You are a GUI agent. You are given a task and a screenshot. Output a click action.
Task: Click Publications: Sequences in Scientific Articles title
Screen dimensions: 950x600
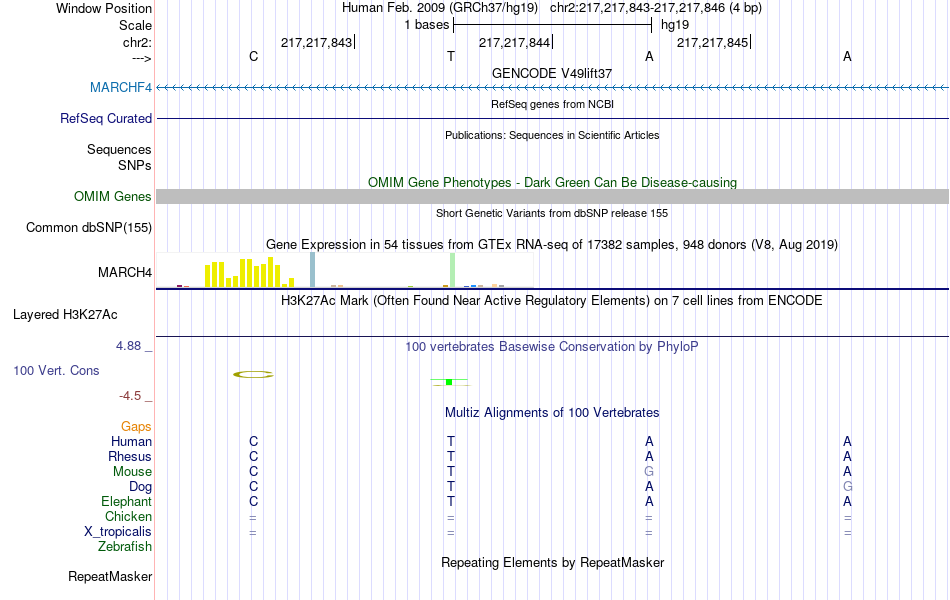pyautogui.click(x=552, y=135)
